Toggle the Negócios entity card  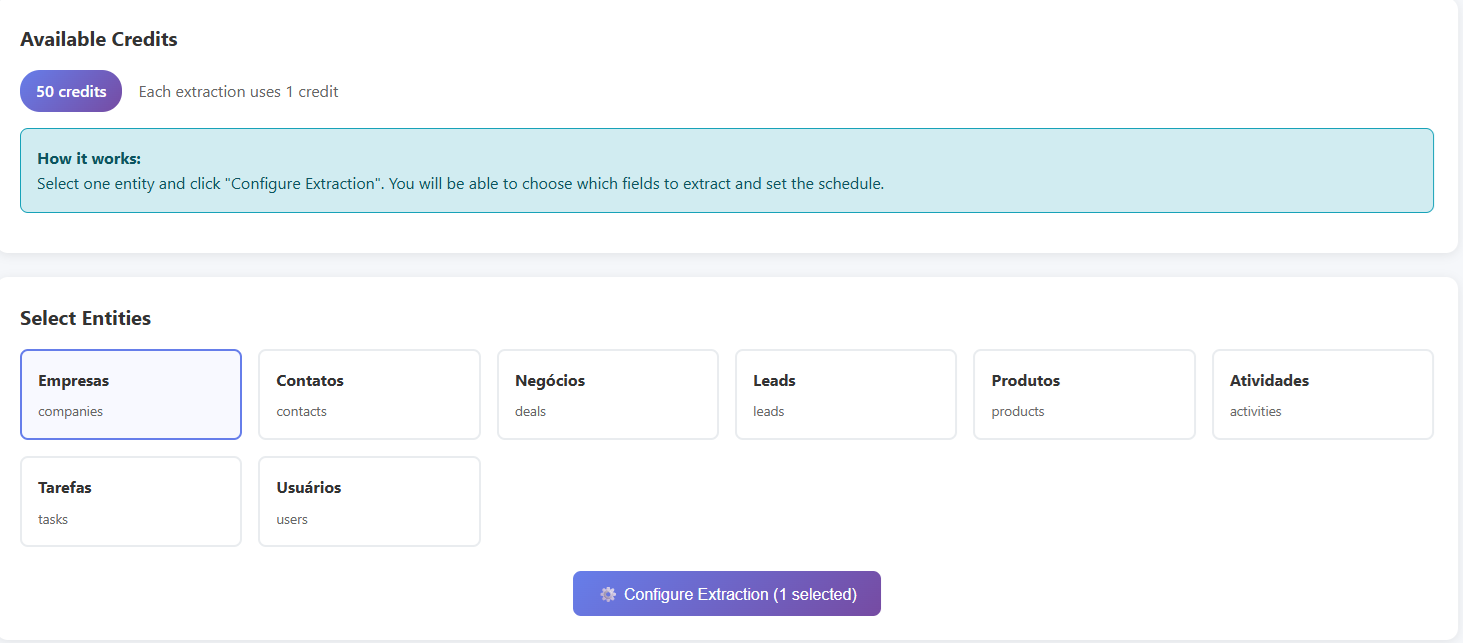607,394
